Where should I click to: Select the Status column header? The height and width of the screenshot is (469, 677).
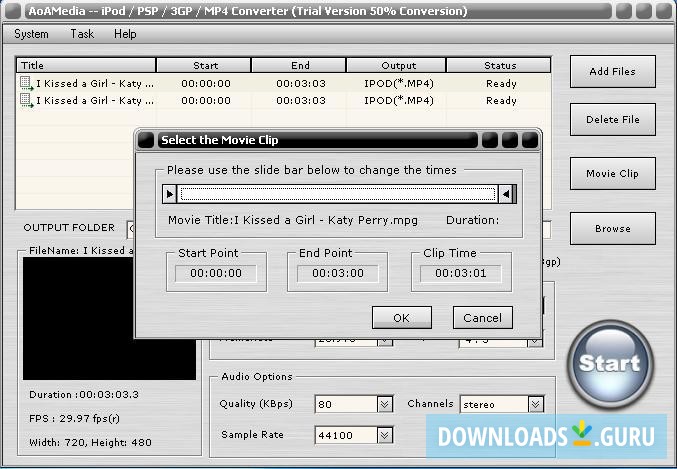pos(499,65)
